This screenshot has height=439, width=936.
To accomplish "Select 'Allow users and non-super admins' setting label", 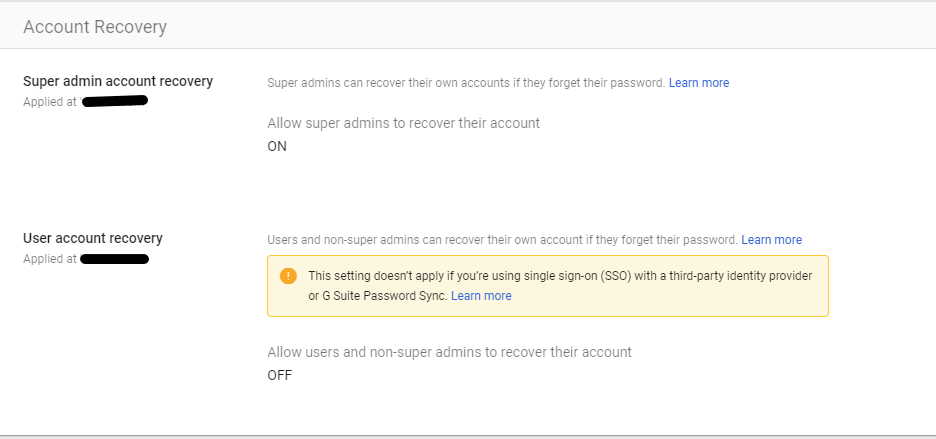I will (x=449, y=352).
